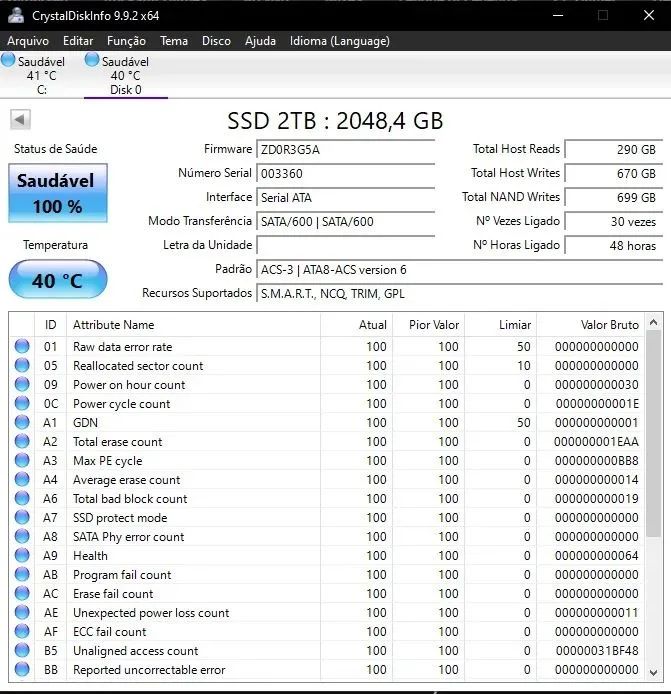Click the 40 °C temperature button
The width and height of the screenshot is (671, 694).
(x=58, y=280)
